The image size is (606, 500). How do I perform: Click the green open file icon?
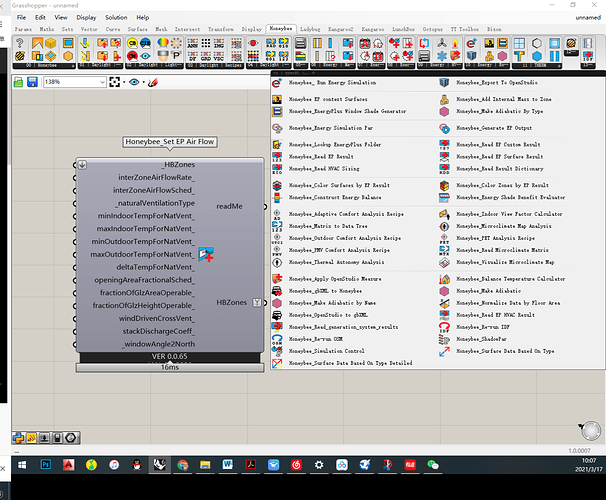tap(18, 82)
